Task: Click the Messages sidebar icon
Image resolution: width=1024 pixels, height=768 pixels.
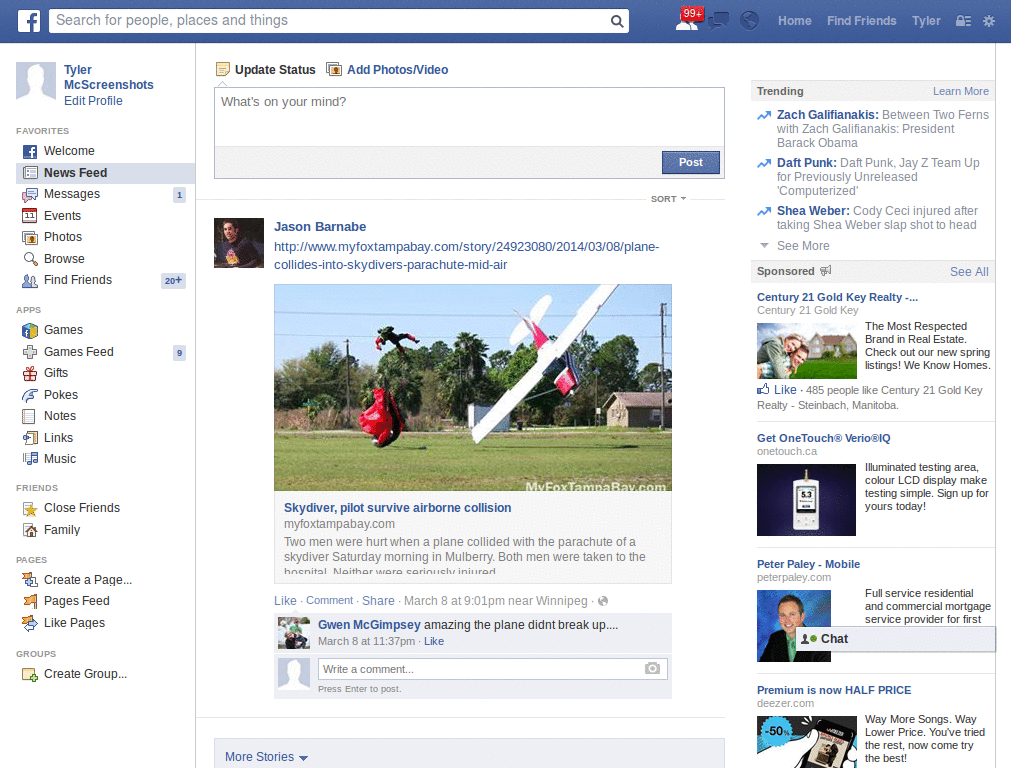Action: tap(30, 195)
